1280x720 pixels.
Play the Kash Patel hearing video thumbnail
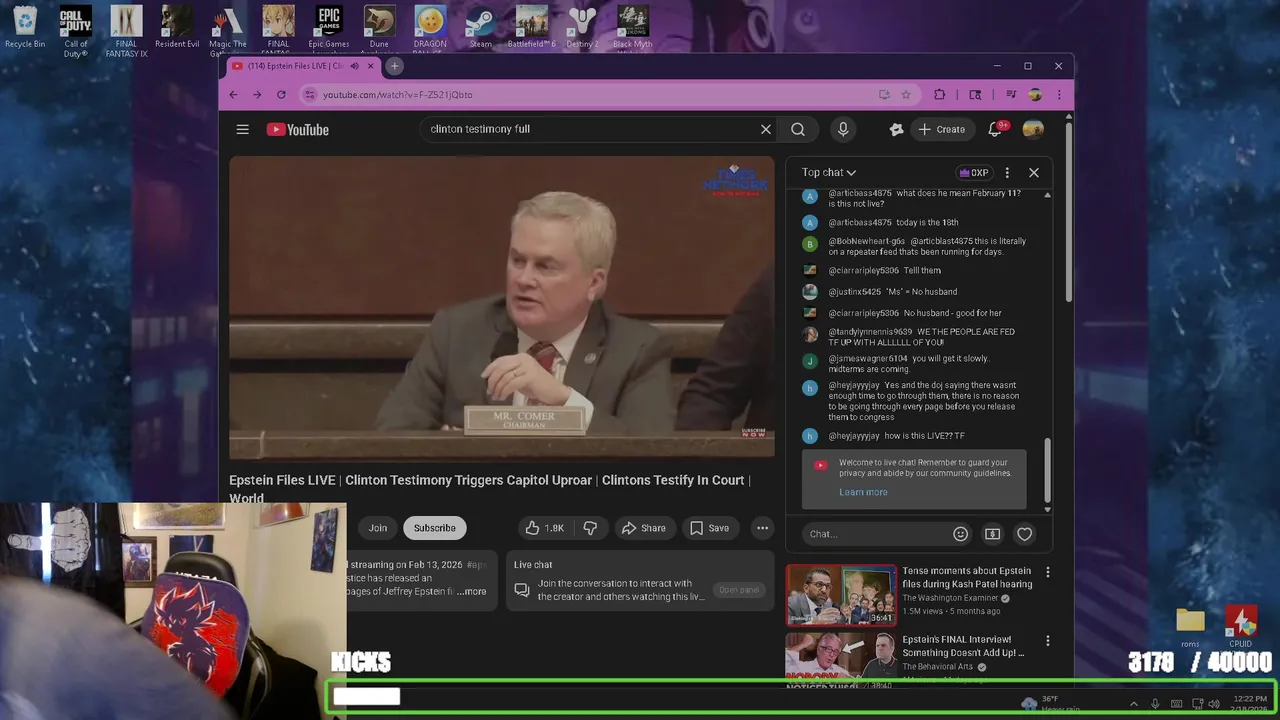[841, 595]
